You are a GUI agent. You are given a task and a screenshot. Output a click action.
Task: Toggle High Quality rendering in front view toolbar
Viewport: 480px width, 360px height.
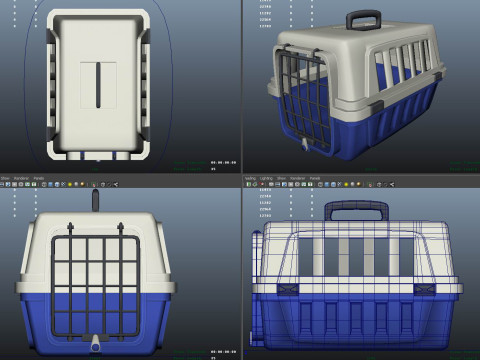click(82, 184)
